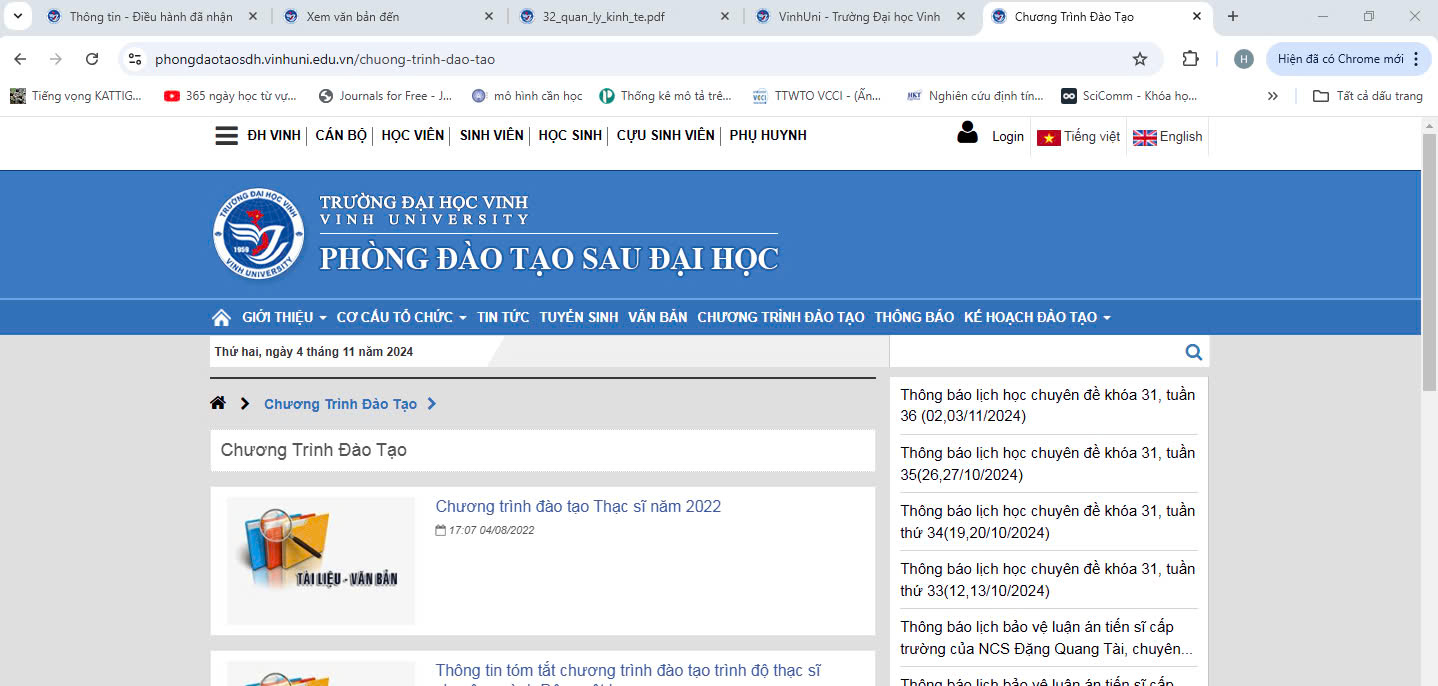Click the home icon in navigation bar
This screenshot has width=1438, height=686.
(x=221, y=317)
